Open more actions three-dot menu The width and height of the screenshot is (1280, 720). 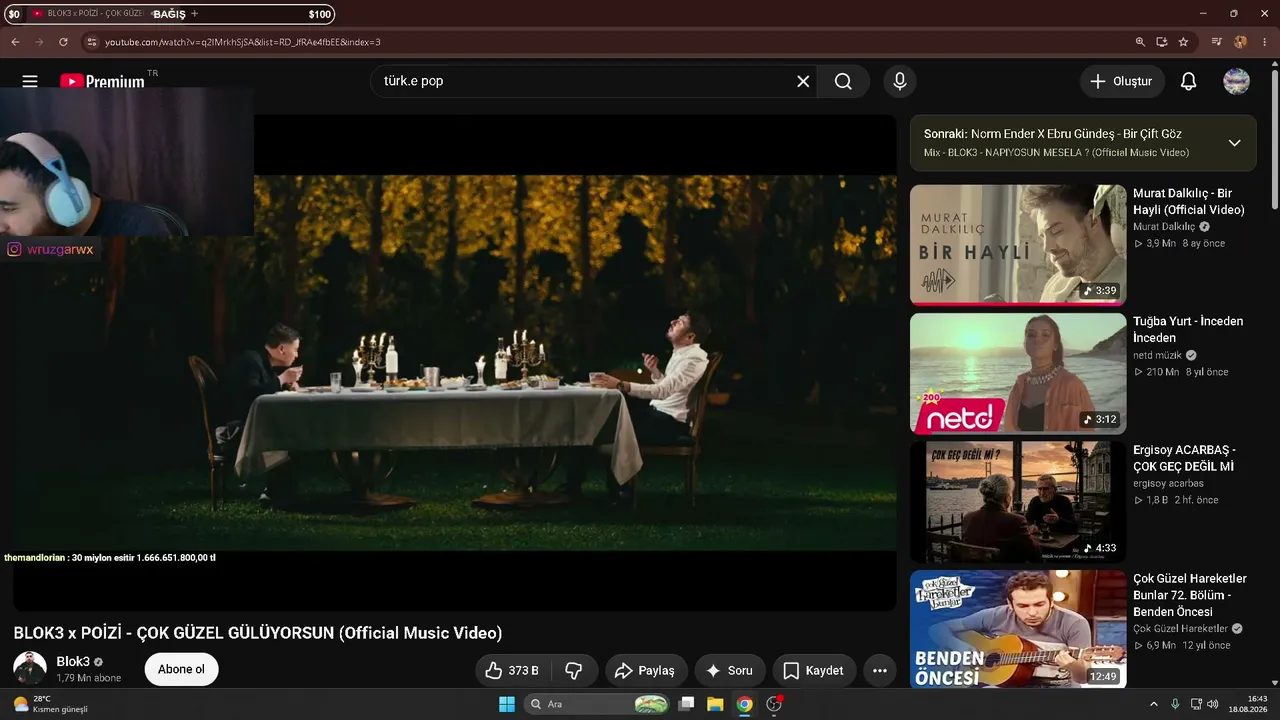point(880,670)
